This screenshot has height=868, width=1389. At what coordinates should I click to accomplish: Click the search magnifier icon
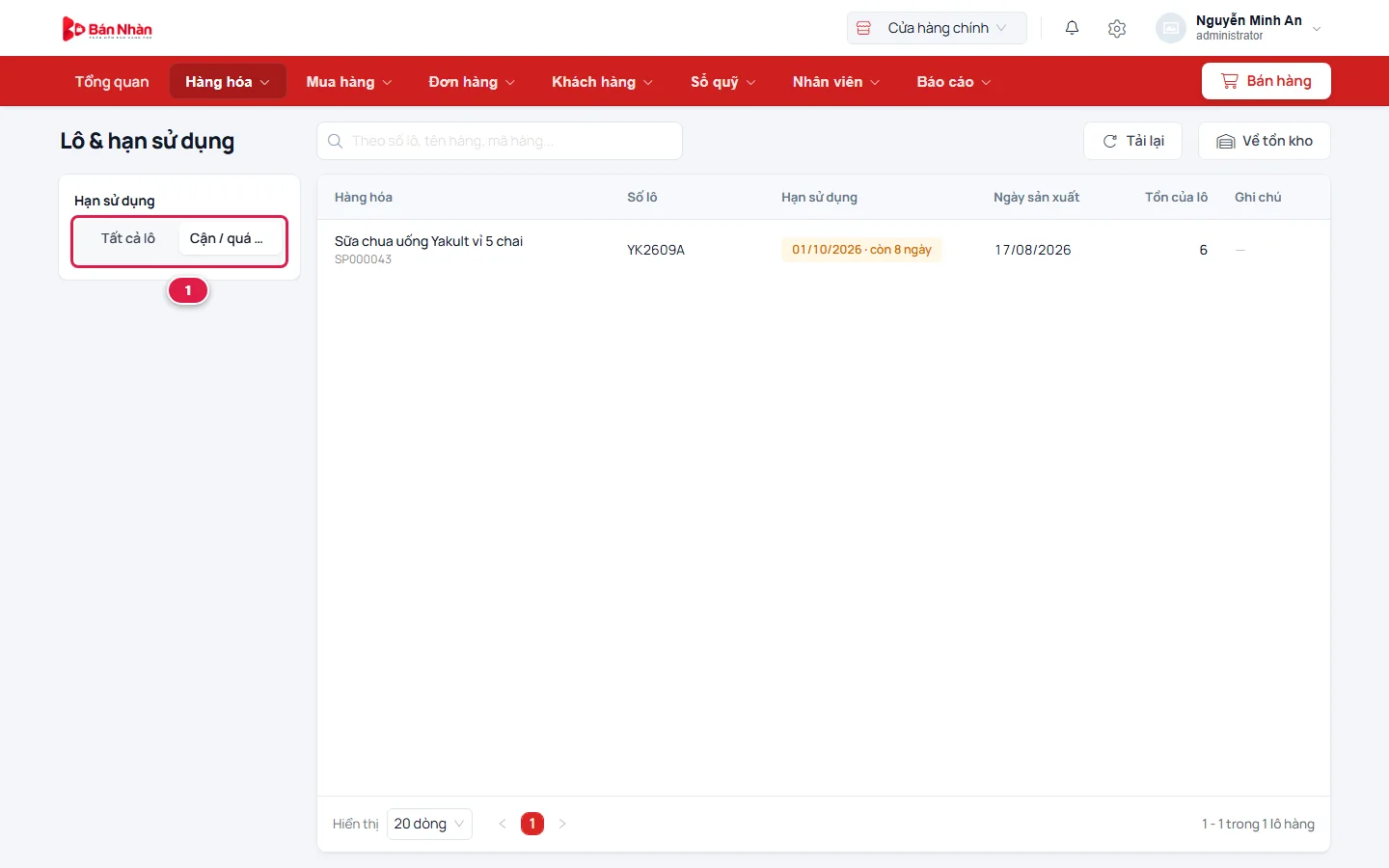pos(335,141)
